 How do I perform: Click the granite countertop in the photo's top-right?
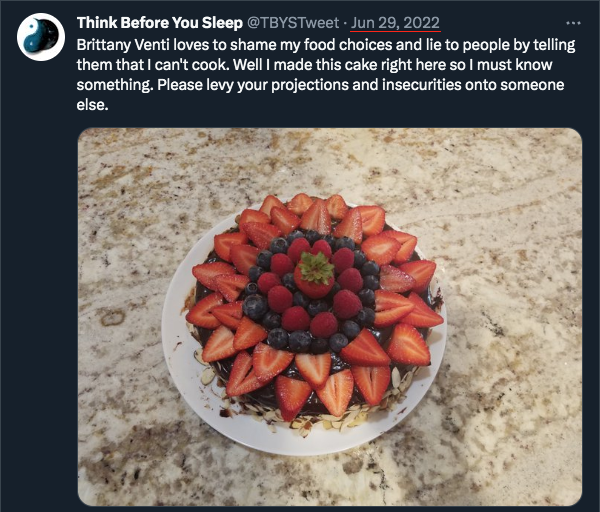tap(520, 180)
